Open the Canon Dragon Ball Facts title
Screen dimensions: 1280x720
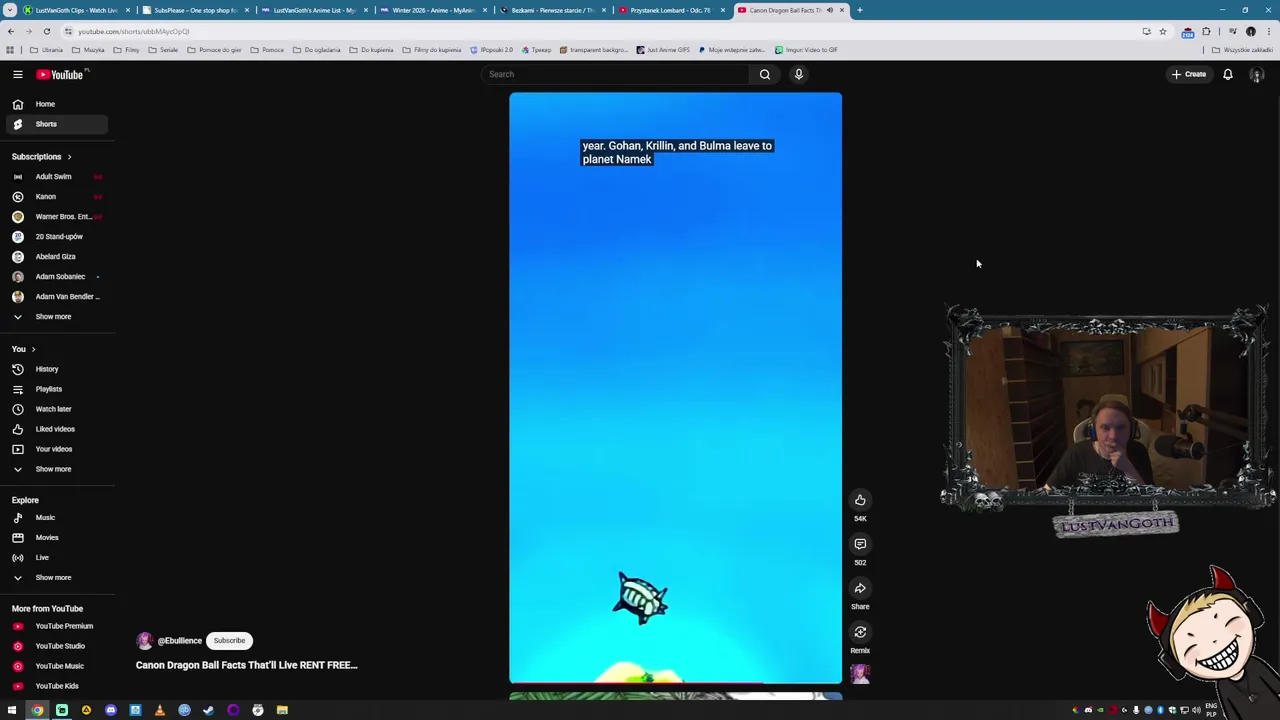(x=246, y=665)
